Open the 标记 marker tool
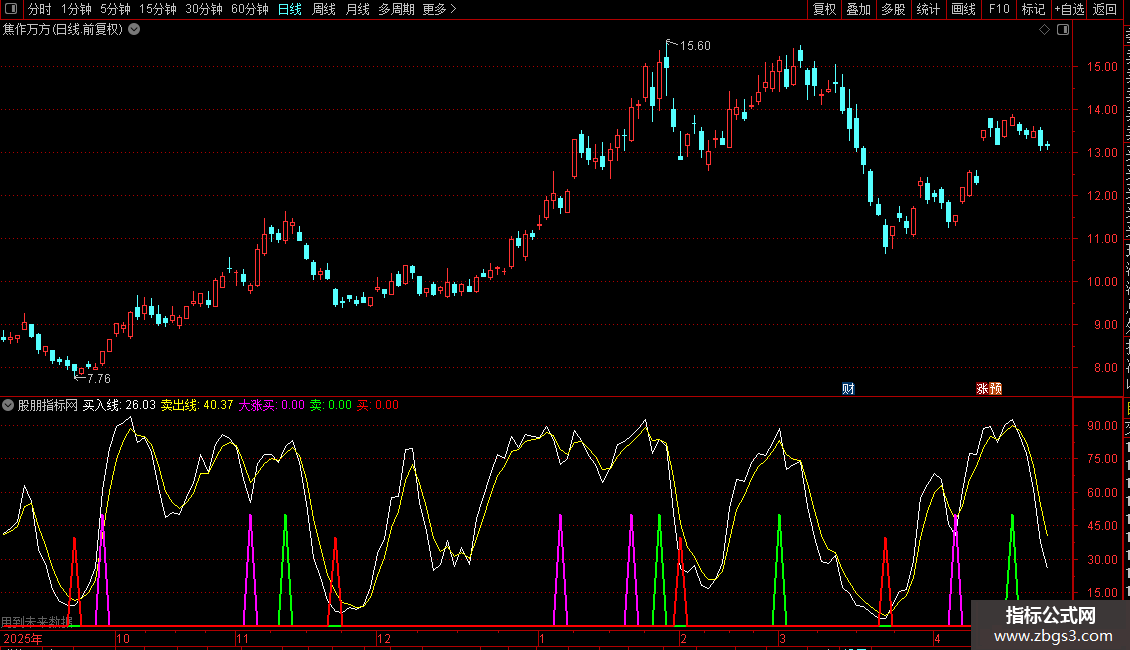This screenshot has height=650, width=1130. pos(1032,9)
